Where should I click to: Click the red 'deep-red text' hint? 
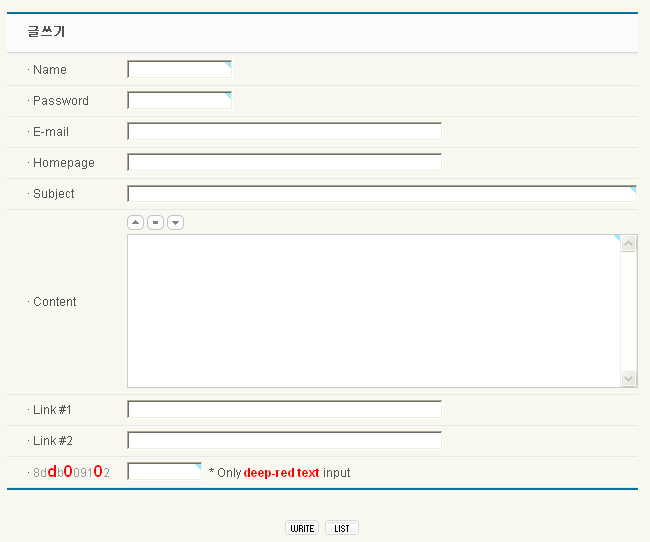point(281,473)
